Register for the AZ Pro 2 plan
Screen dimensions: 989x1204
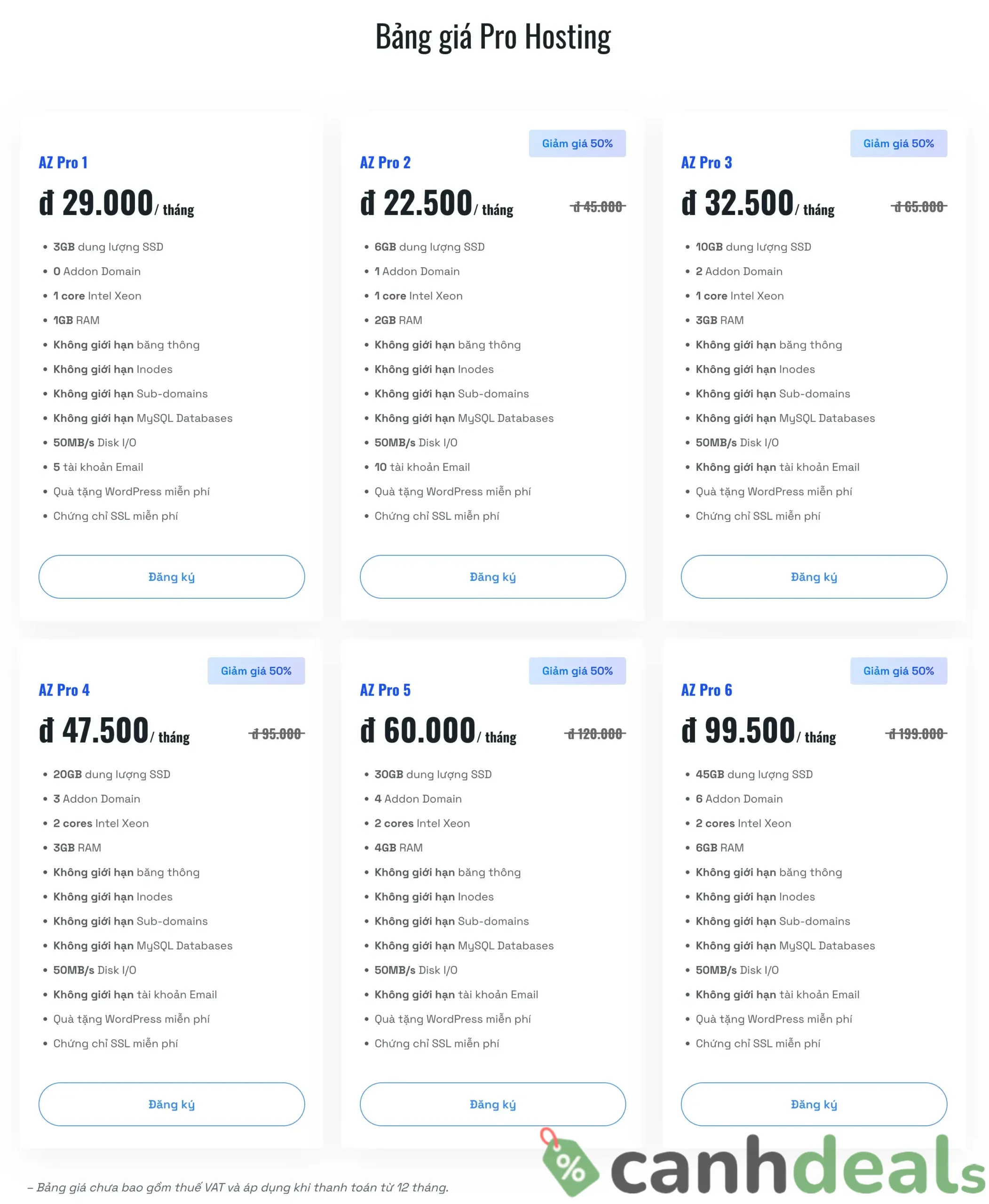(492, 577)
